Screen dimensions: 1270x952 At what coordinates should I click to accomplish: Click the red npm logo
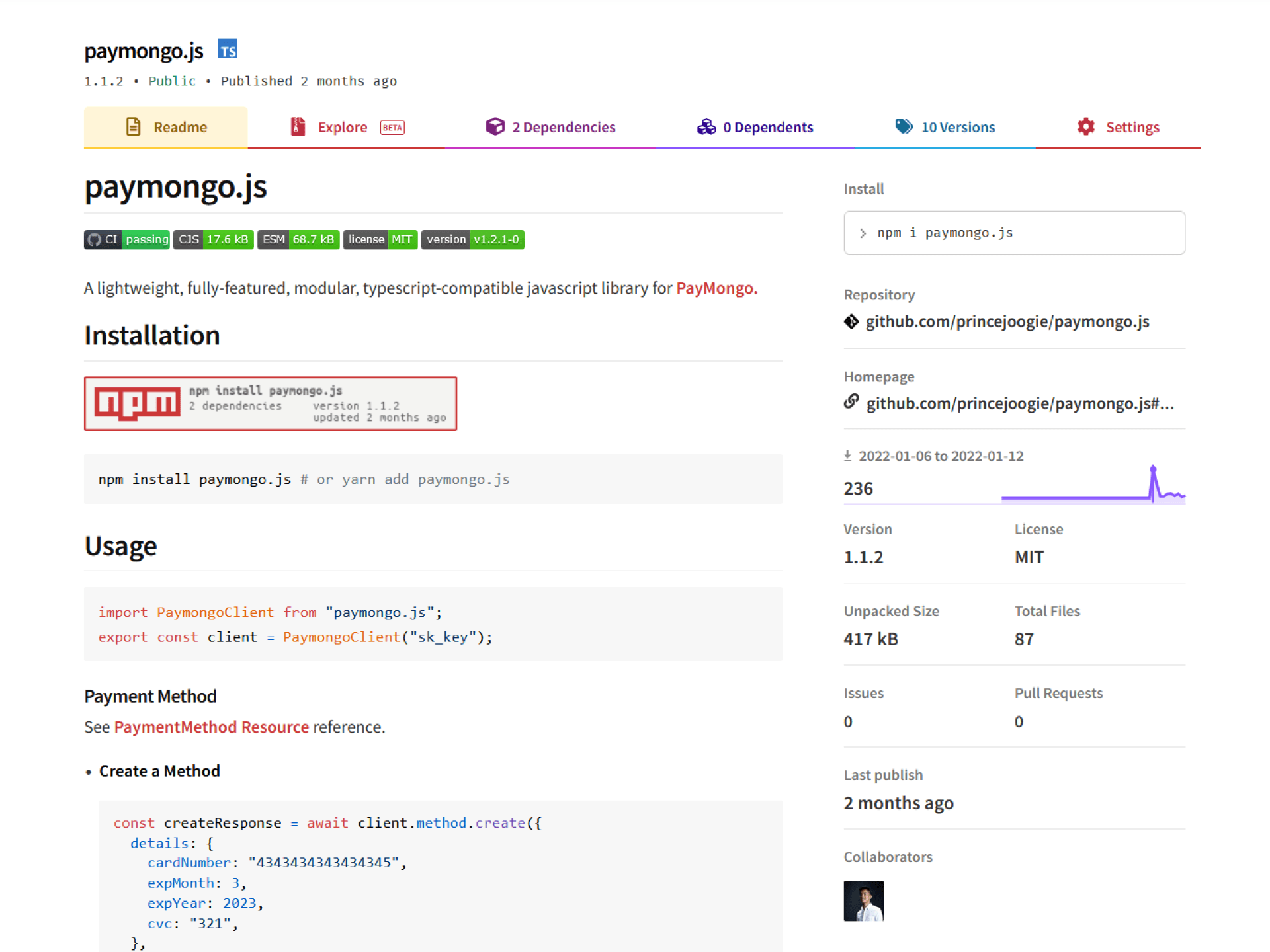click(x=138, y=403)
